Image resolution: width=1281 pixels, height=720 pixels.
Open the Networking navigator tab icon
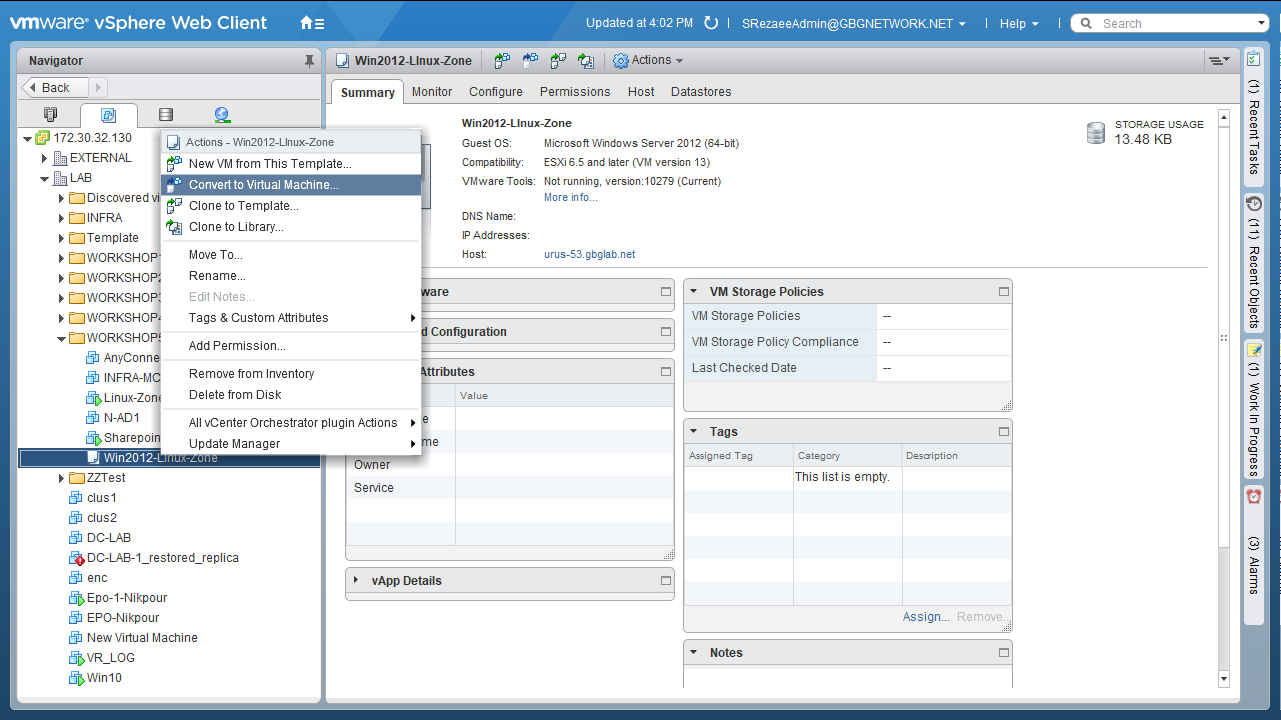click(x=222, y=115)
